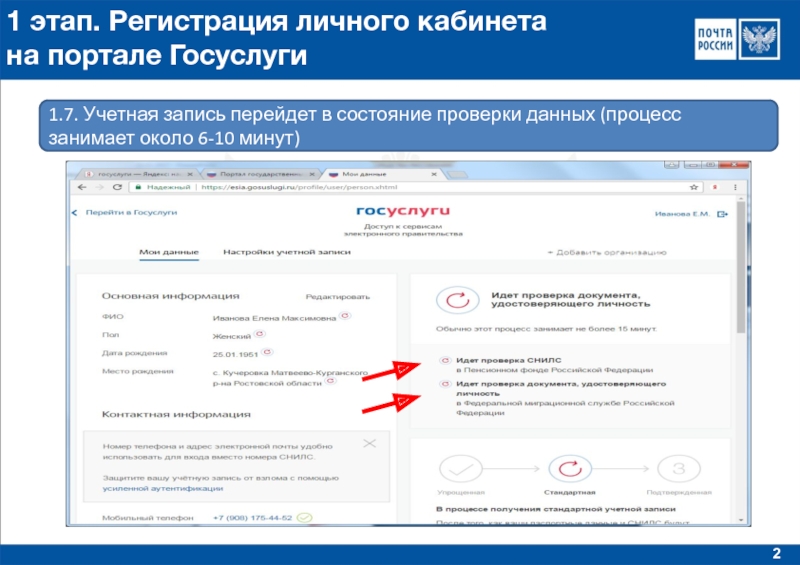Open the browser three-dot menu
The image size is (800, 565).
pyautogui.click(x=735, y=187)
